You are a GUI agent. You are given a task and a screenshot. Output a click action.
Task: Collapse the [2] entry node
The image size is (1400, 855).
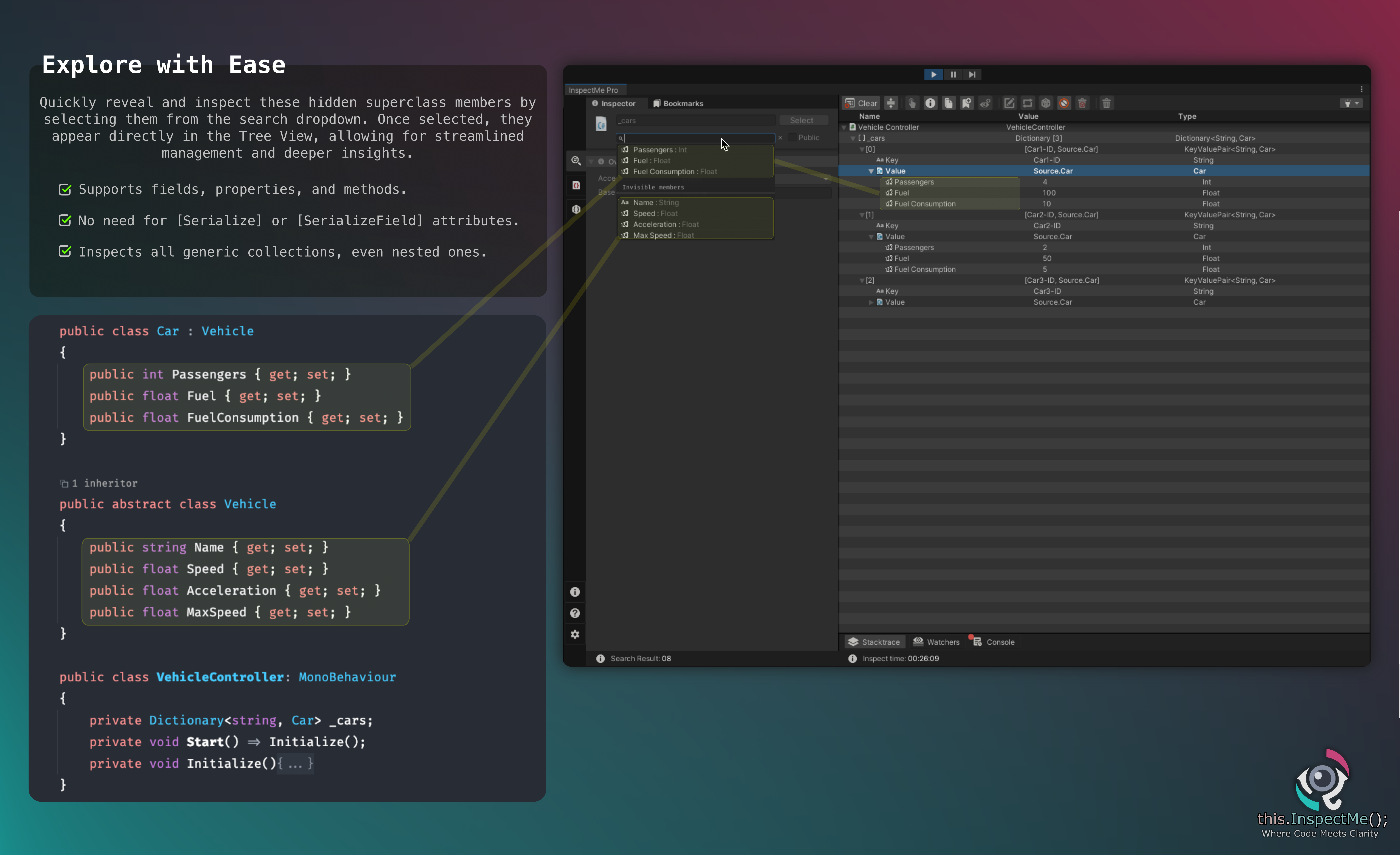[x=862, y=281]
